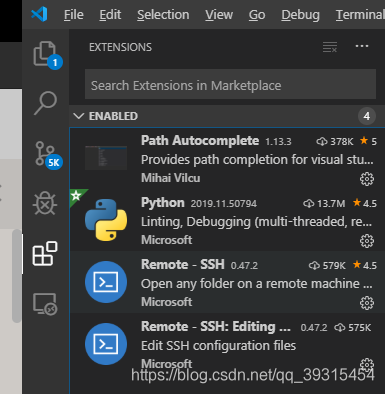This screenshot has height=394, width=385.
Task: Click the 575K download count
Action: [x=353, y=327]
